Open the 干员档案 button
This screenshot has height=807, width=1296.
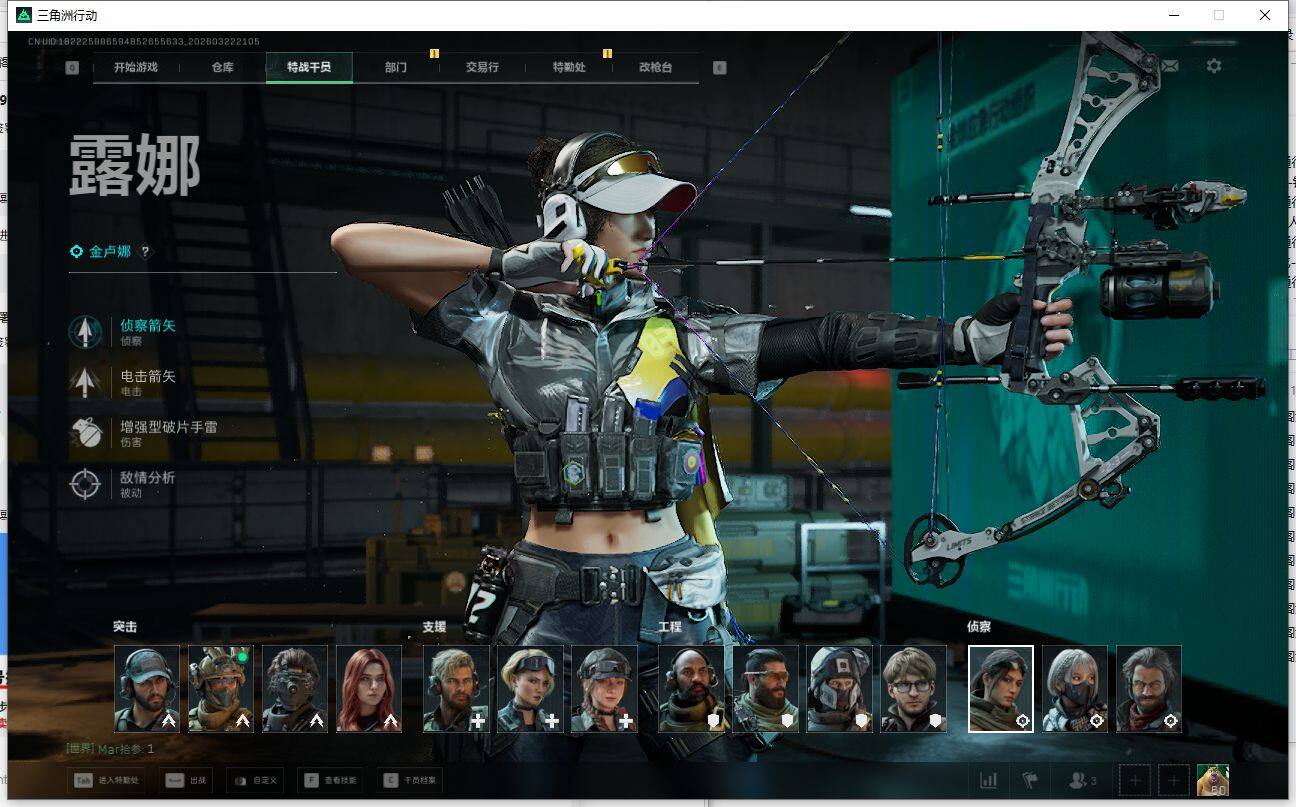tap(411, 780)
